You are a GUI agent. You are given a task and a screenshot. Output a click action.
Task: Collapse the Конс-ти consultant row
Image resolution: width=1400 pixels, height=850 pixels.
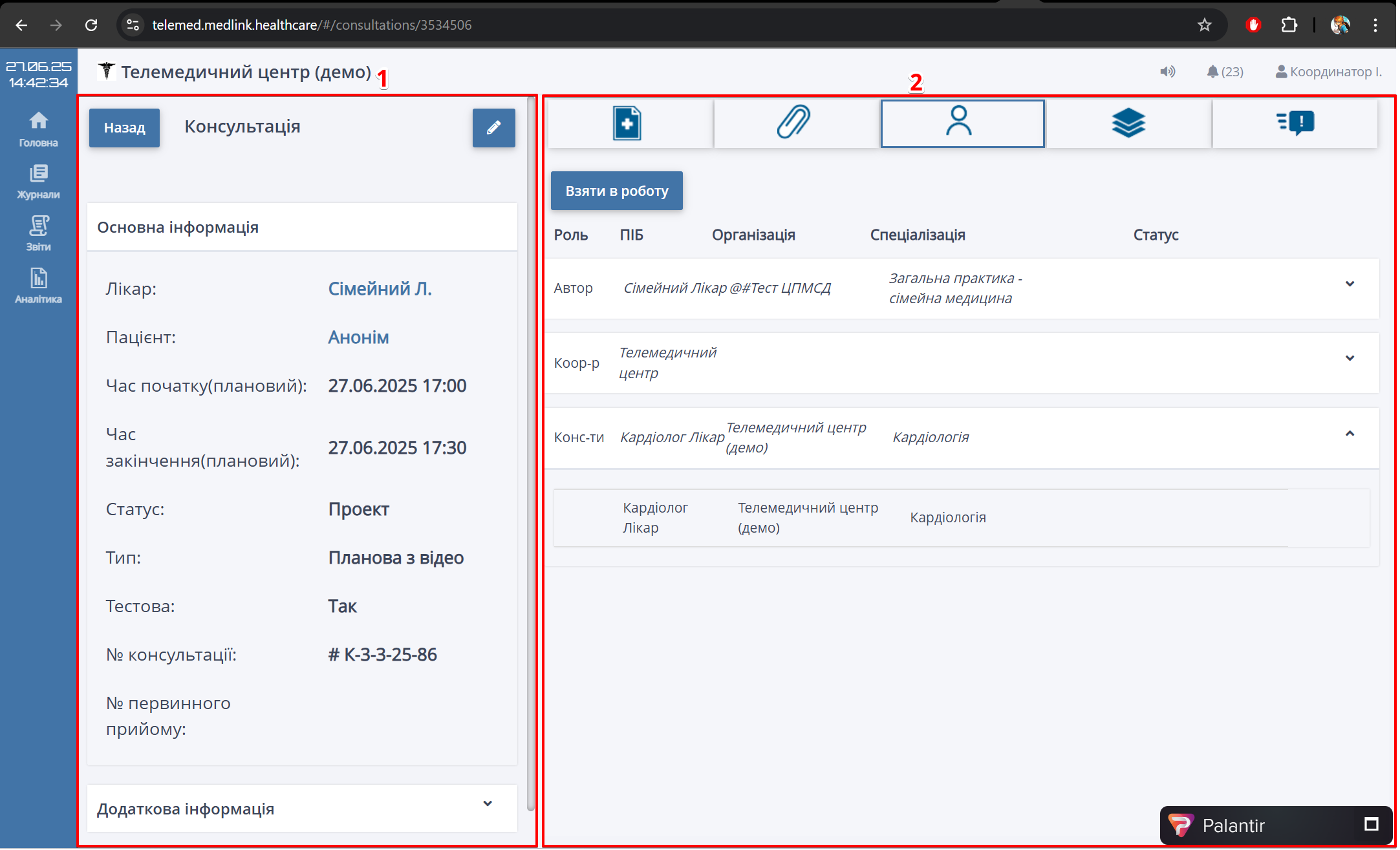(x=1350, y=434)
